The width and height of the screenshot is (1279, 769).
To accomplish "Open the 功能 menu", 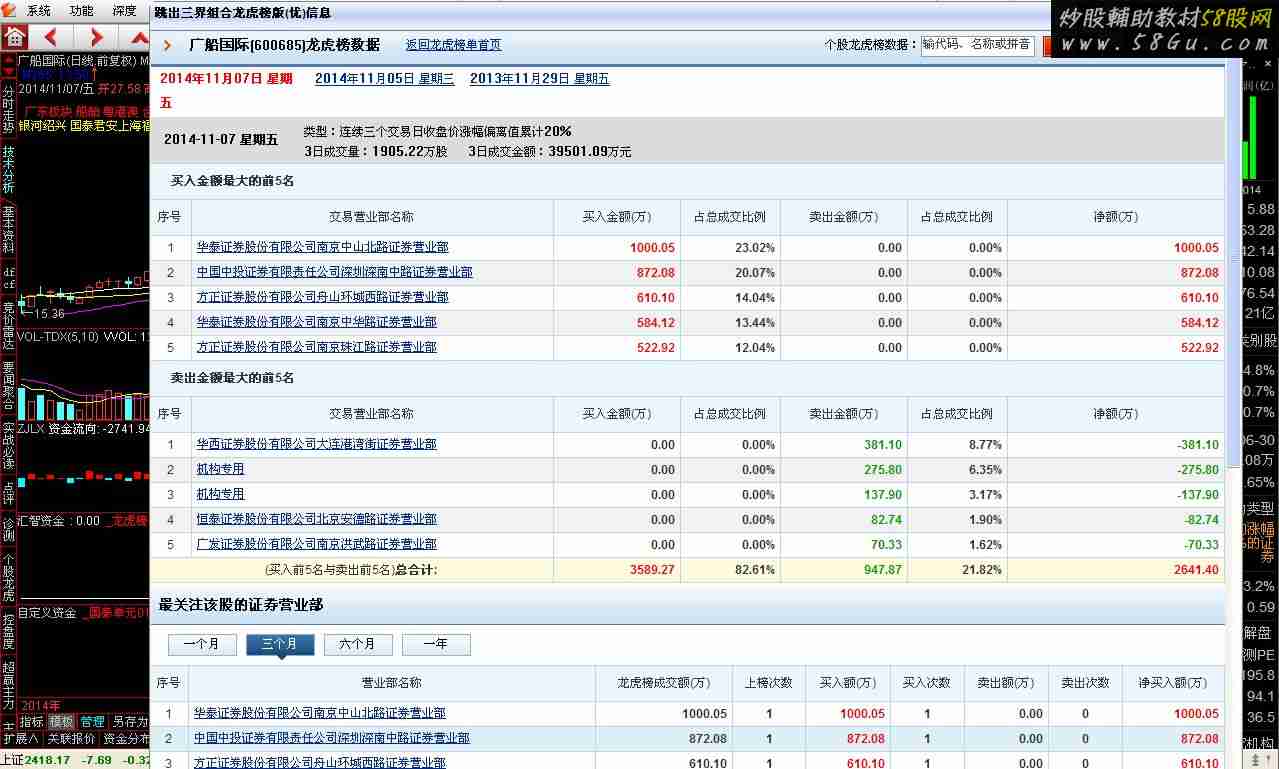I will coord(81,11).
